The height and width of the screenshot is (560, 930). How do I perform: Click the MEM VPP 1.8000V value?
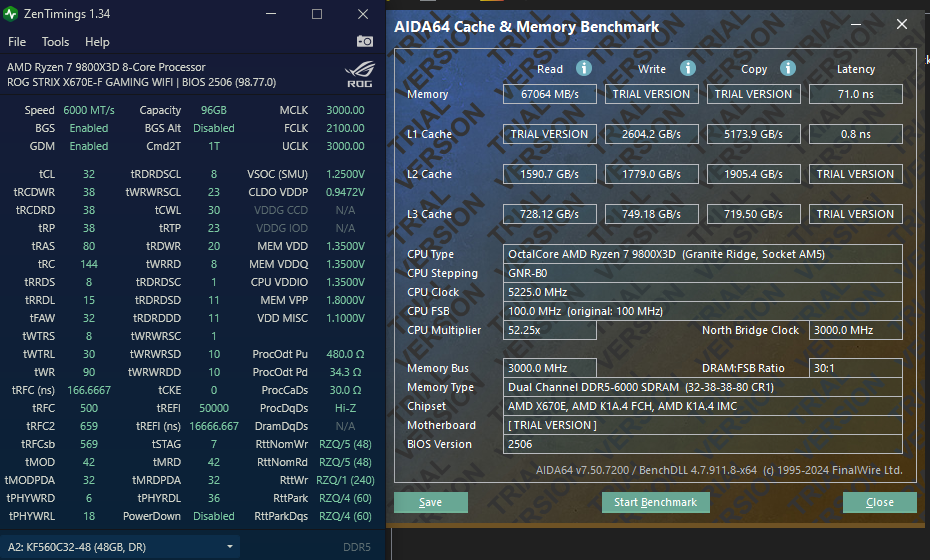pos(345,300)
